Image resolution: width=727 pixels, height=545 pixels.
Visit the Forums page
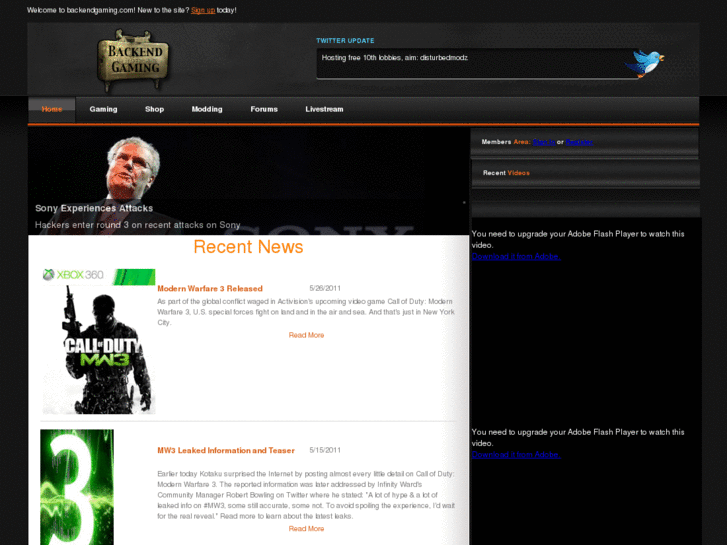point(264,109)
